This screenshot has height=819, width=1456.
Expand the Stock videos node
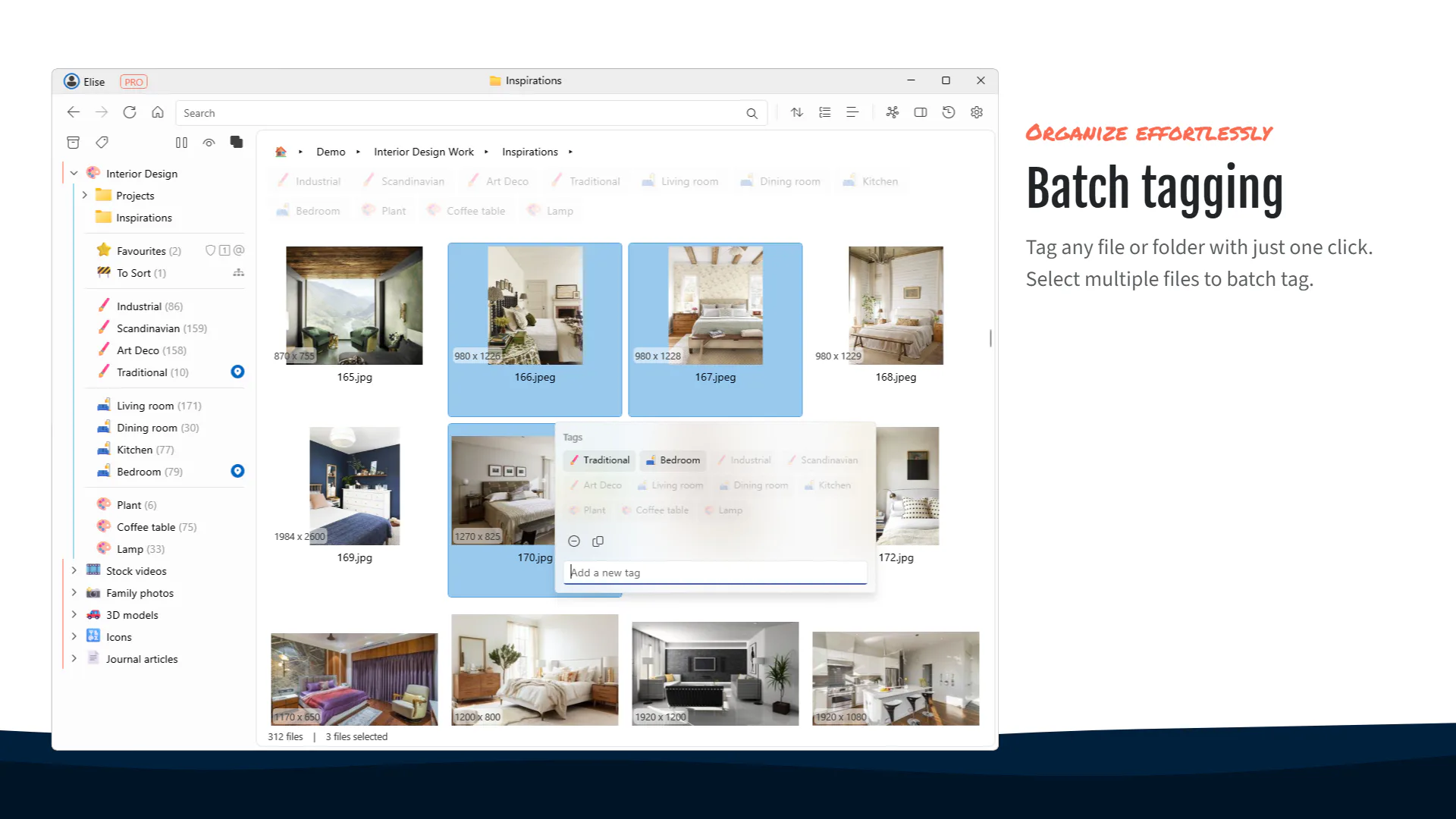pyautogui.click(x=74, y=570)
